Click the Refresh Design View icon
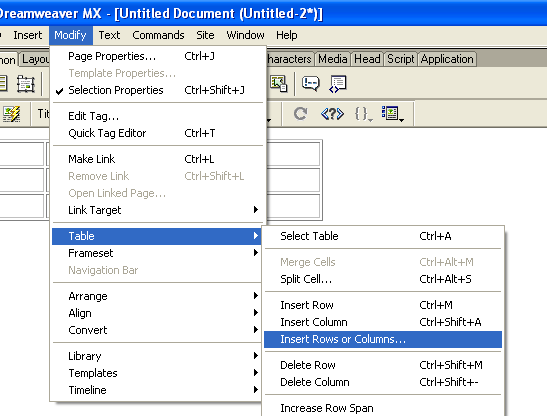The height and width of the screenshot is (416, 547). (x=300, y=113)
